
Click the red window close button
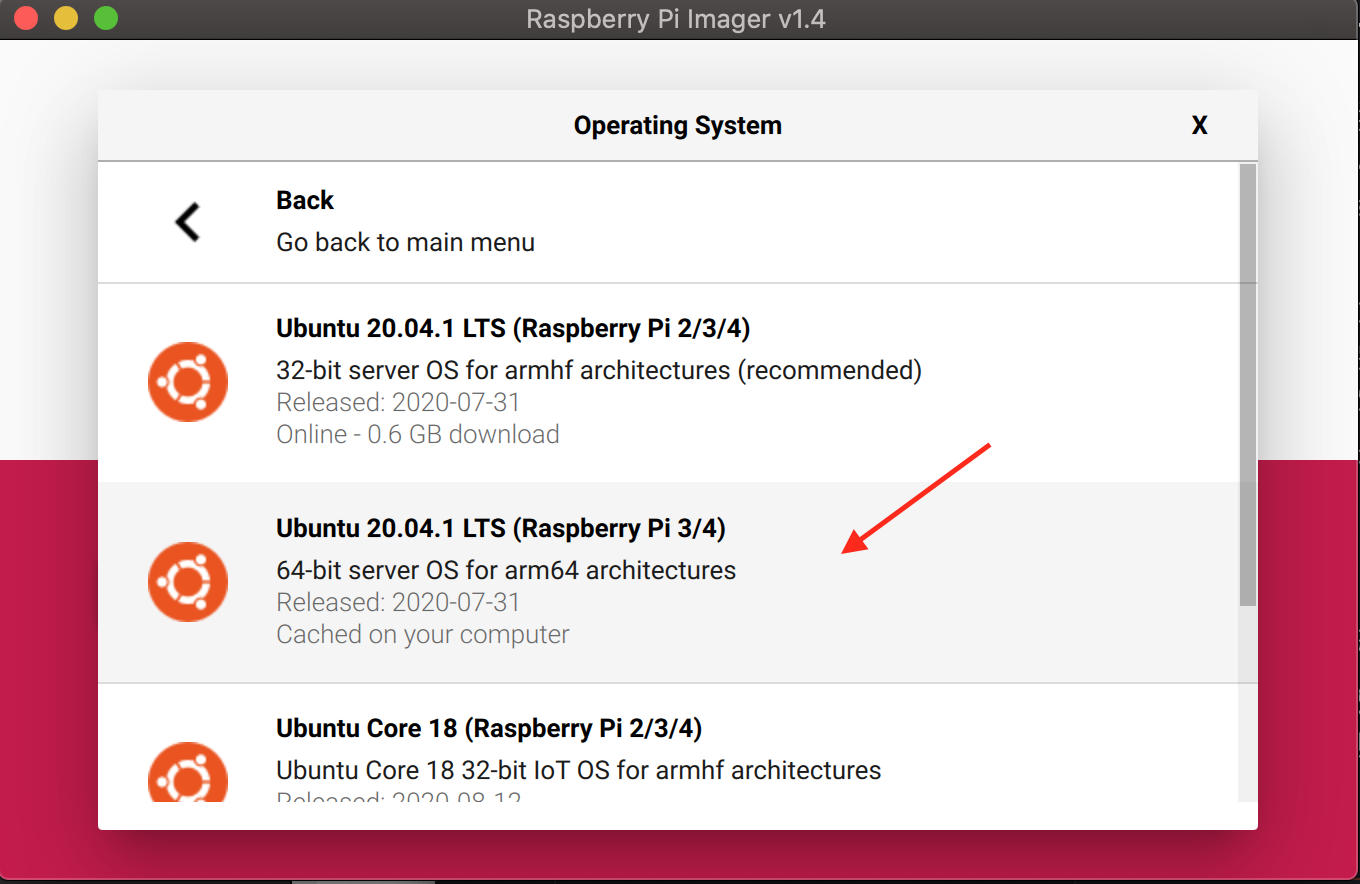click(x=27, y=18)
